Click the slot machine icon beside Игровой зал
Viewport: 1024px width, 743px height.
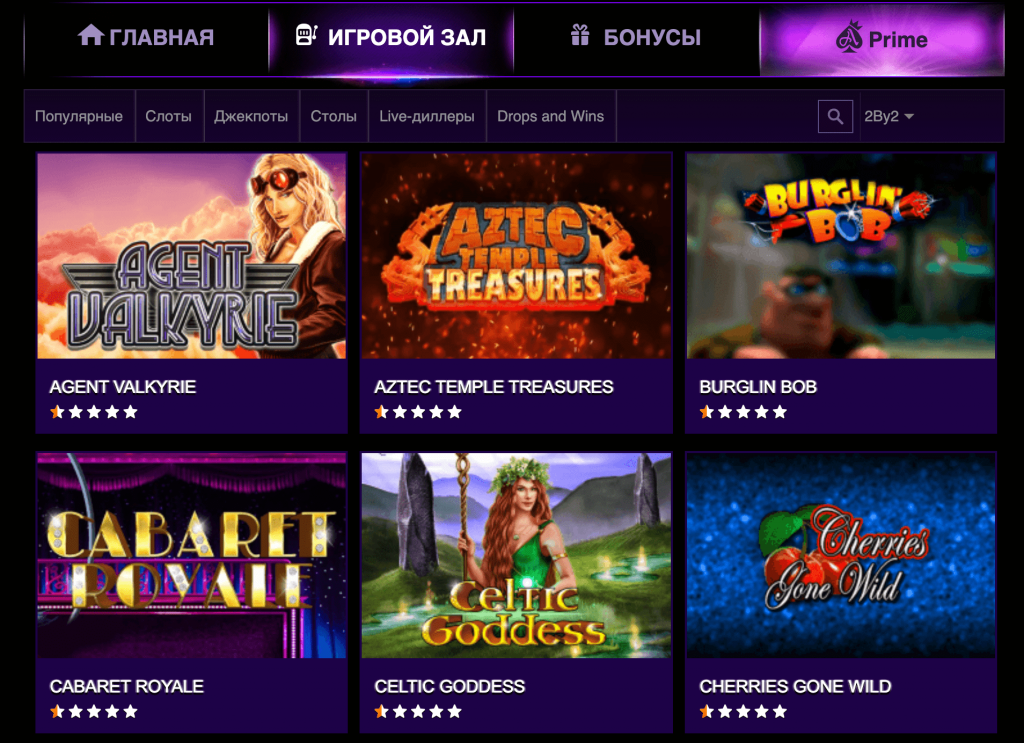[x=306, y=35]
